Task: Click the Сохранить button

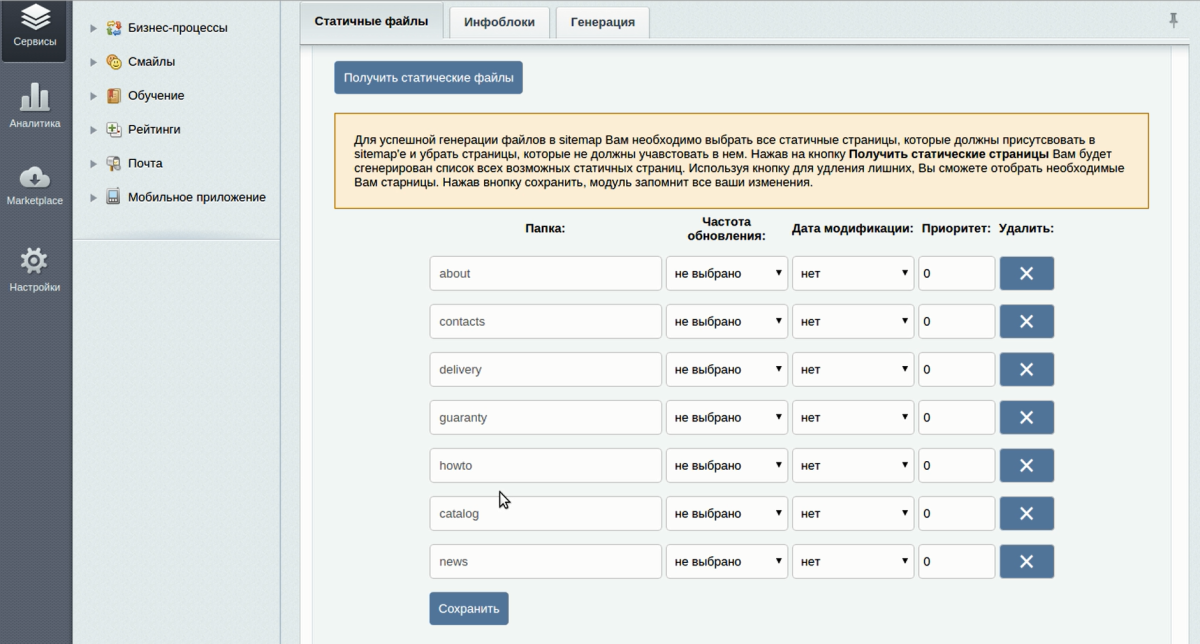Action: coord(468,608)
